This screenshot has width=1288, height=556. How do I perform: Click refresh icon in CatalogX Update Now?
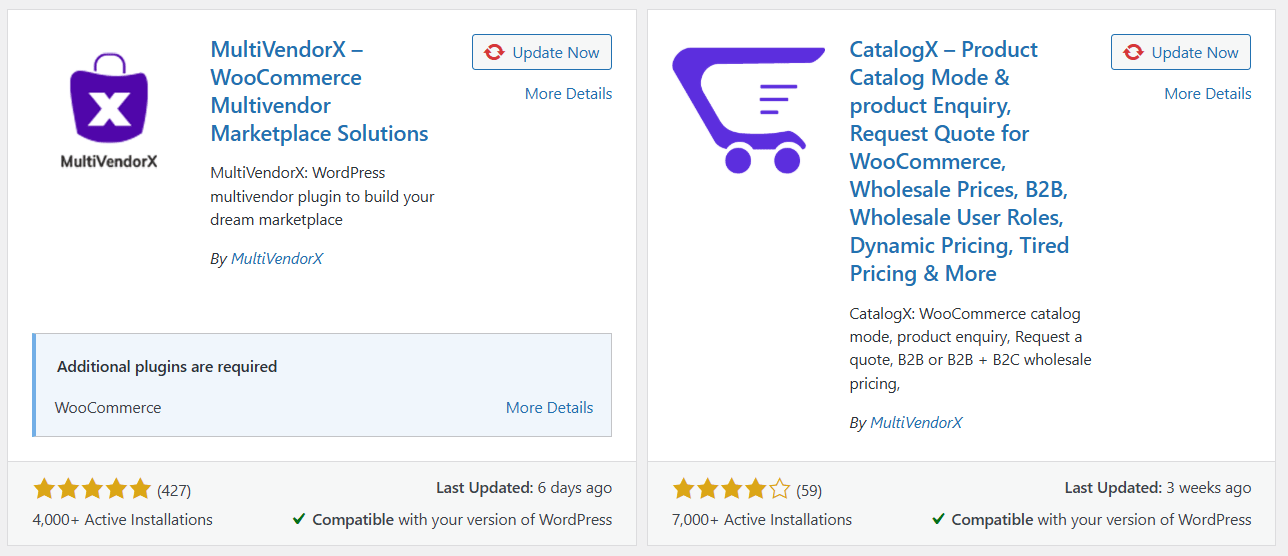(x=1133, y=53)
